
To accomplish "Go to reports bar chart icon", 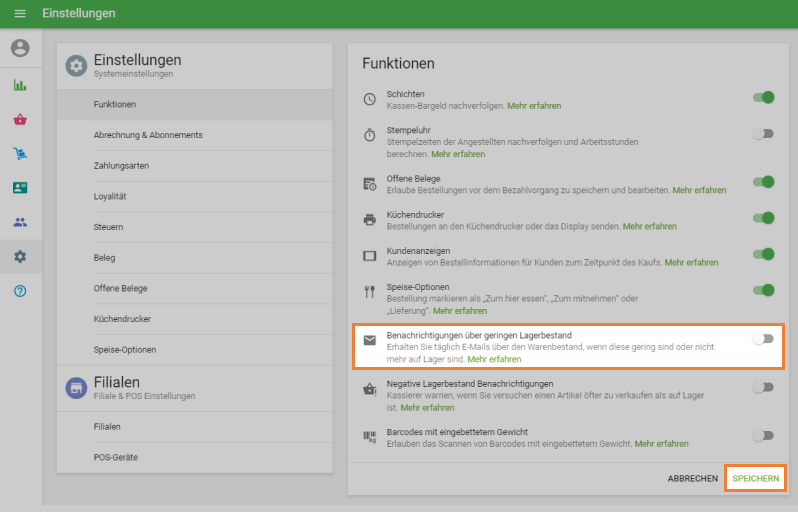I will tap(20, 85).
